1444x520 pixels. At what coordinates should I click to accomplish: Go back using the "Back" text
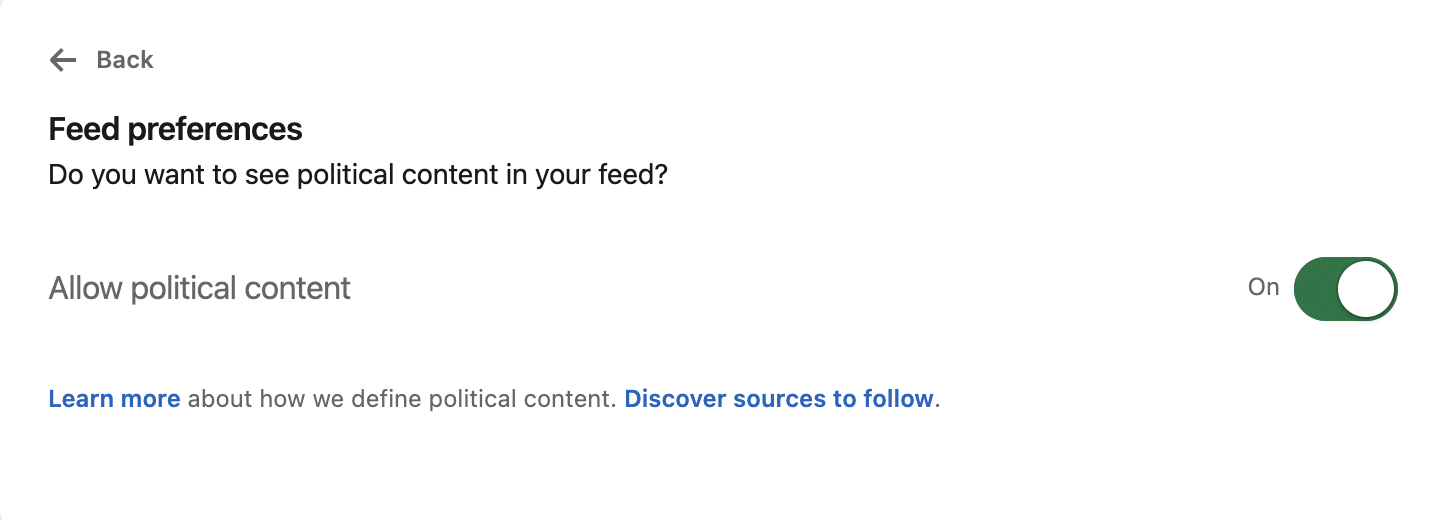(125, 60)
